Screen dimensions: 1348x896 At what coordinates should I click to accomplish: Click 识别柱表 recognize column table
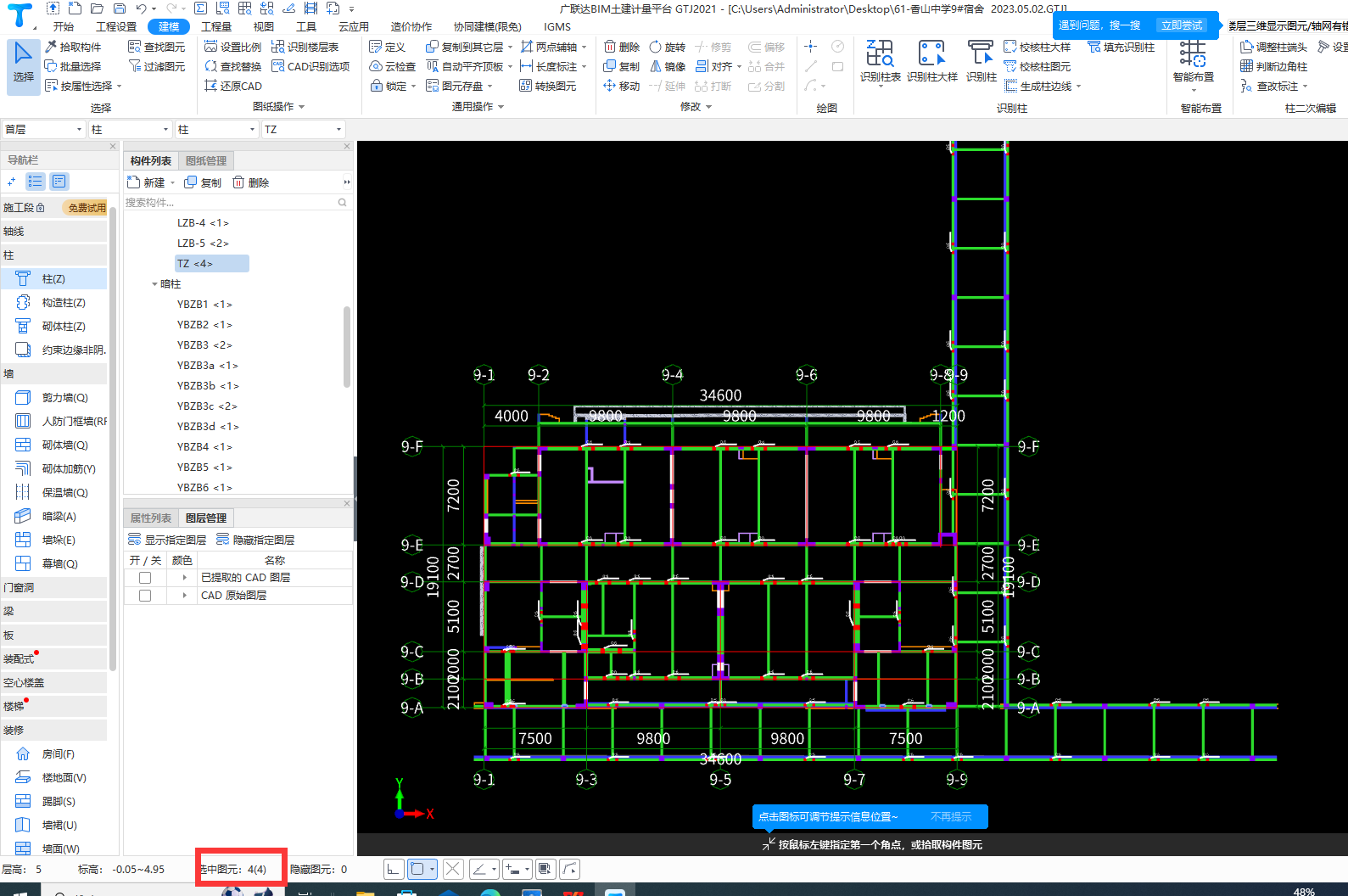tap(880, 61)
